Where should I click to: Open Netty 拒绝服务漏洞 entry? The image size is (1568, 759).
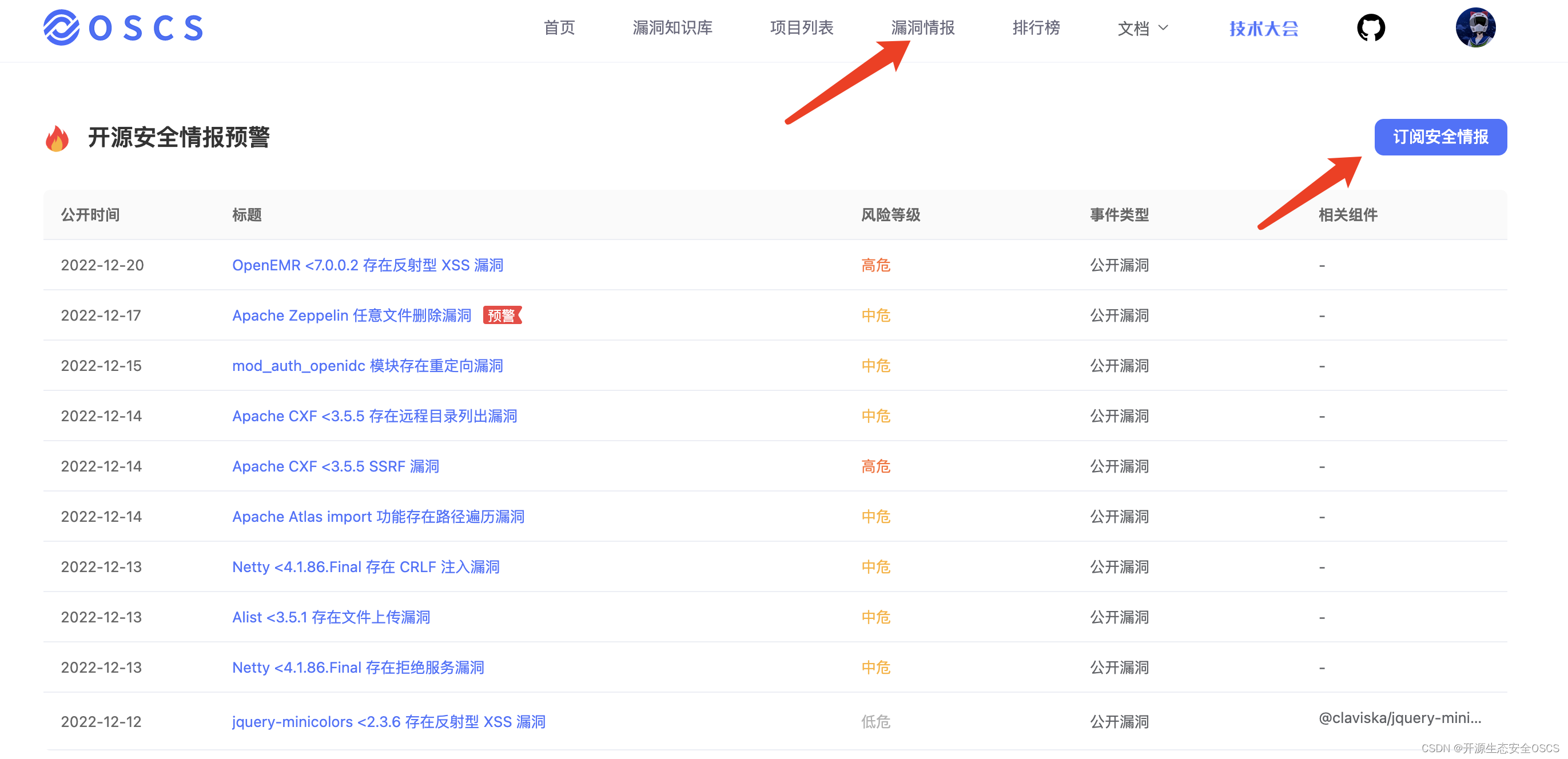click(358, 667)
